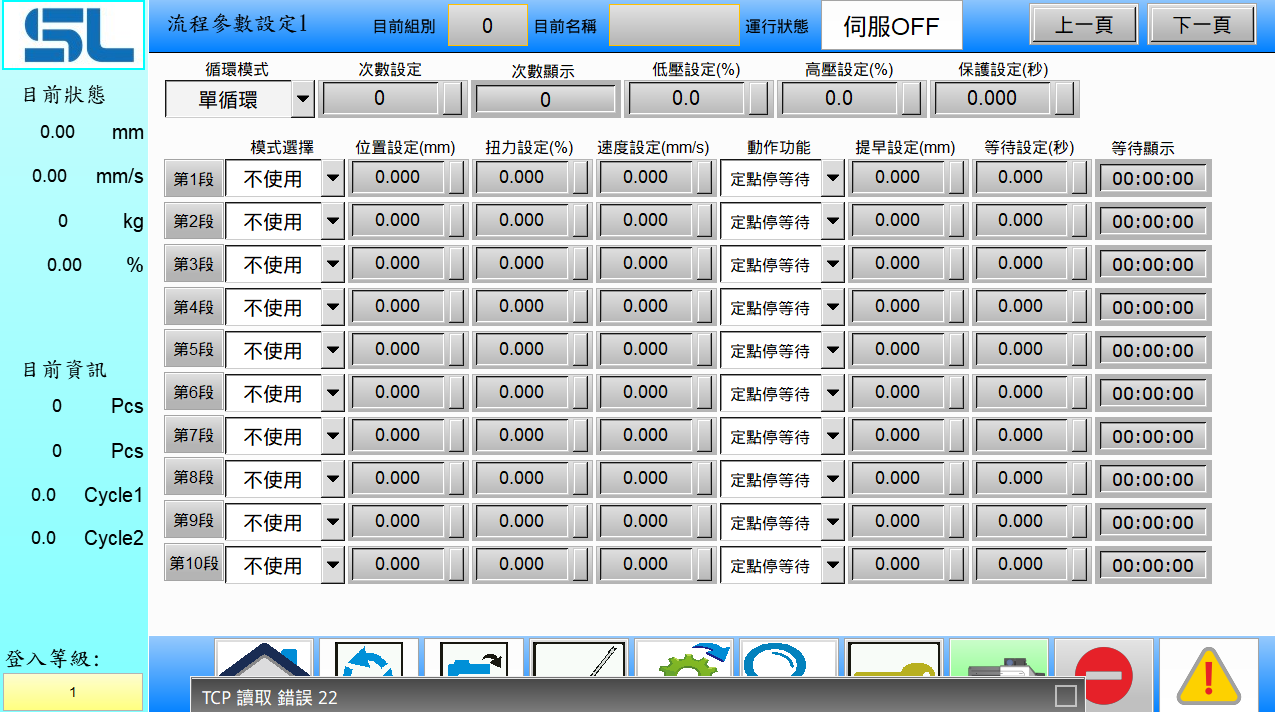This screenshot has height=712, width=1275.
Task: Click the 登入等級 field showing 1
Action: pos(72,692)
